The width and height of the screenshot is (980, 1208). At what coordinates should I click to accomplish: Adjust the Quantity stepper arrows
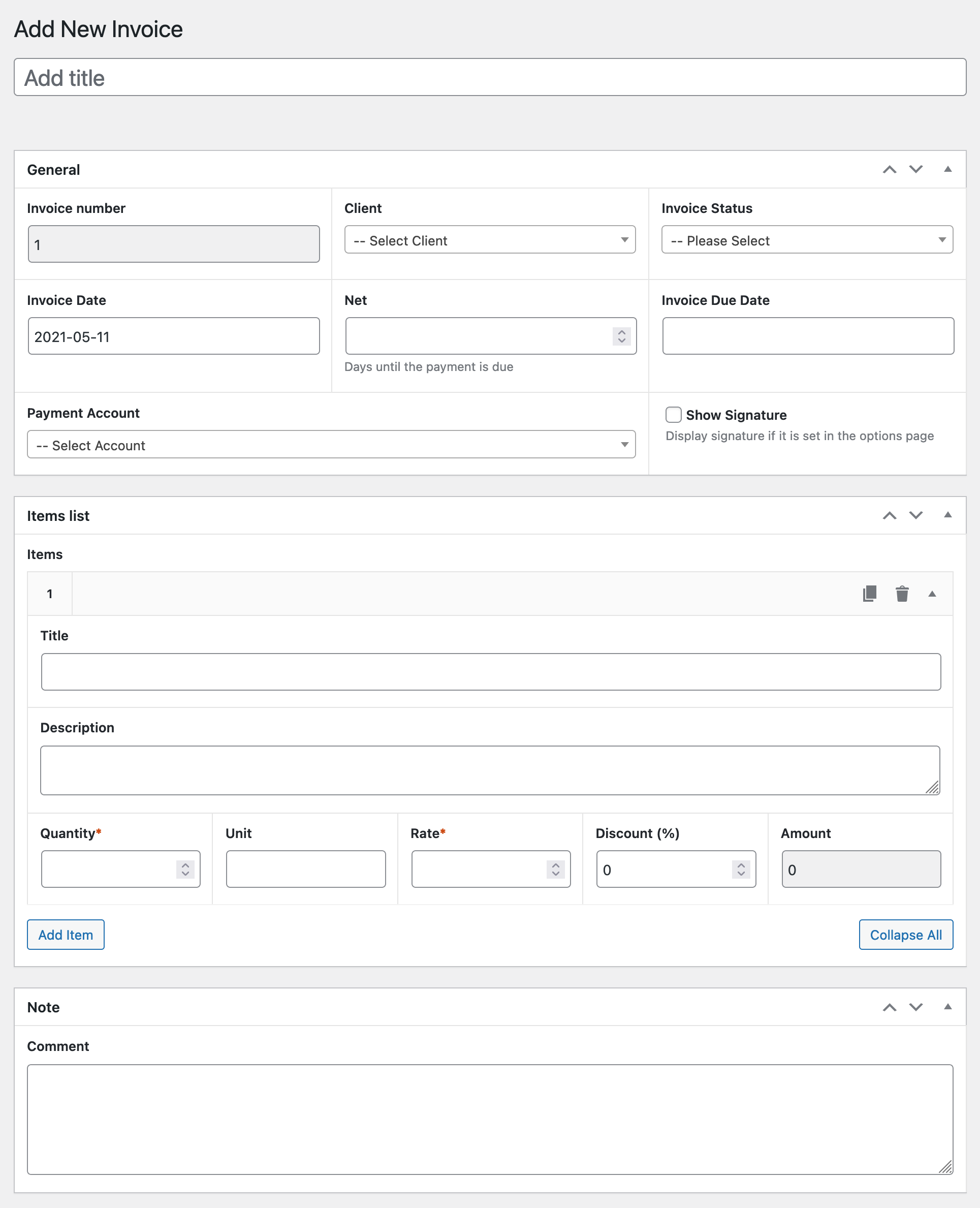point(185,869)
